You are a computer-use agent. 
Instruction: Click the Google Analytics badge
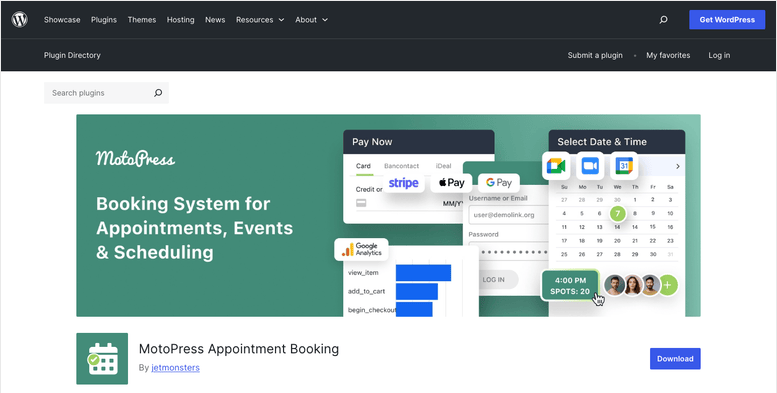361,249
